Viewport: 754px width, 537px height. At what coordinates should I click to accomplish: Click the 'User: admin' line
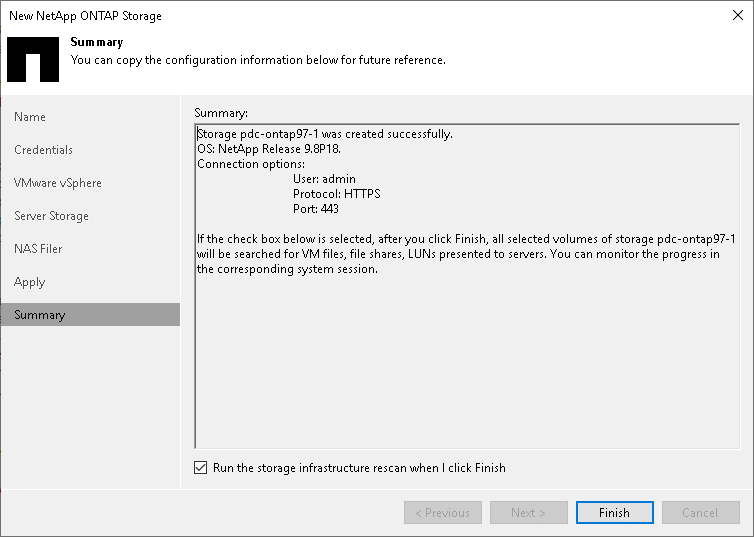tap(325, 179)
